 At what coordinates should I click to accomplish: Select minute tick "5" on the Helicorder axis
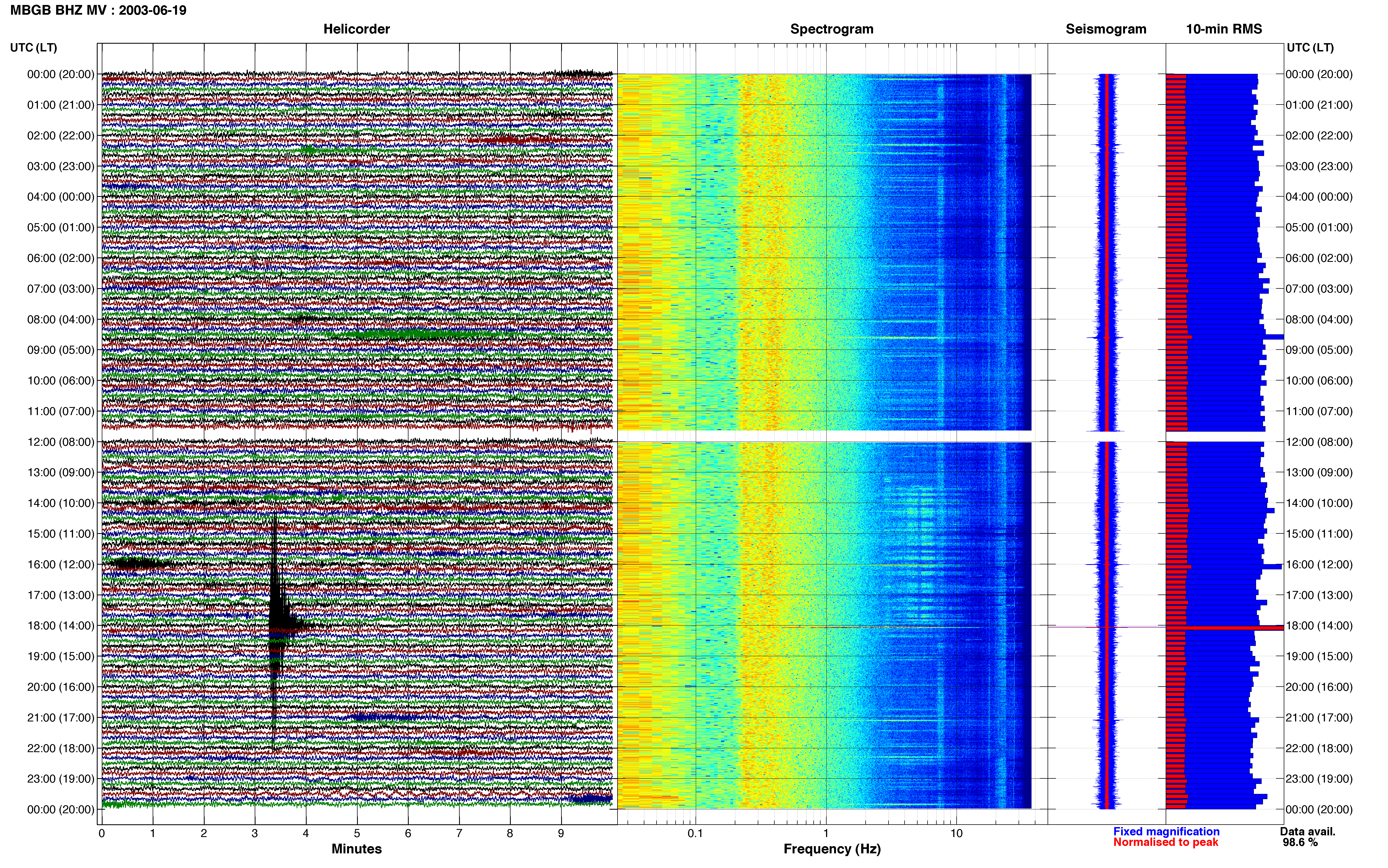(x=357, y=833)
